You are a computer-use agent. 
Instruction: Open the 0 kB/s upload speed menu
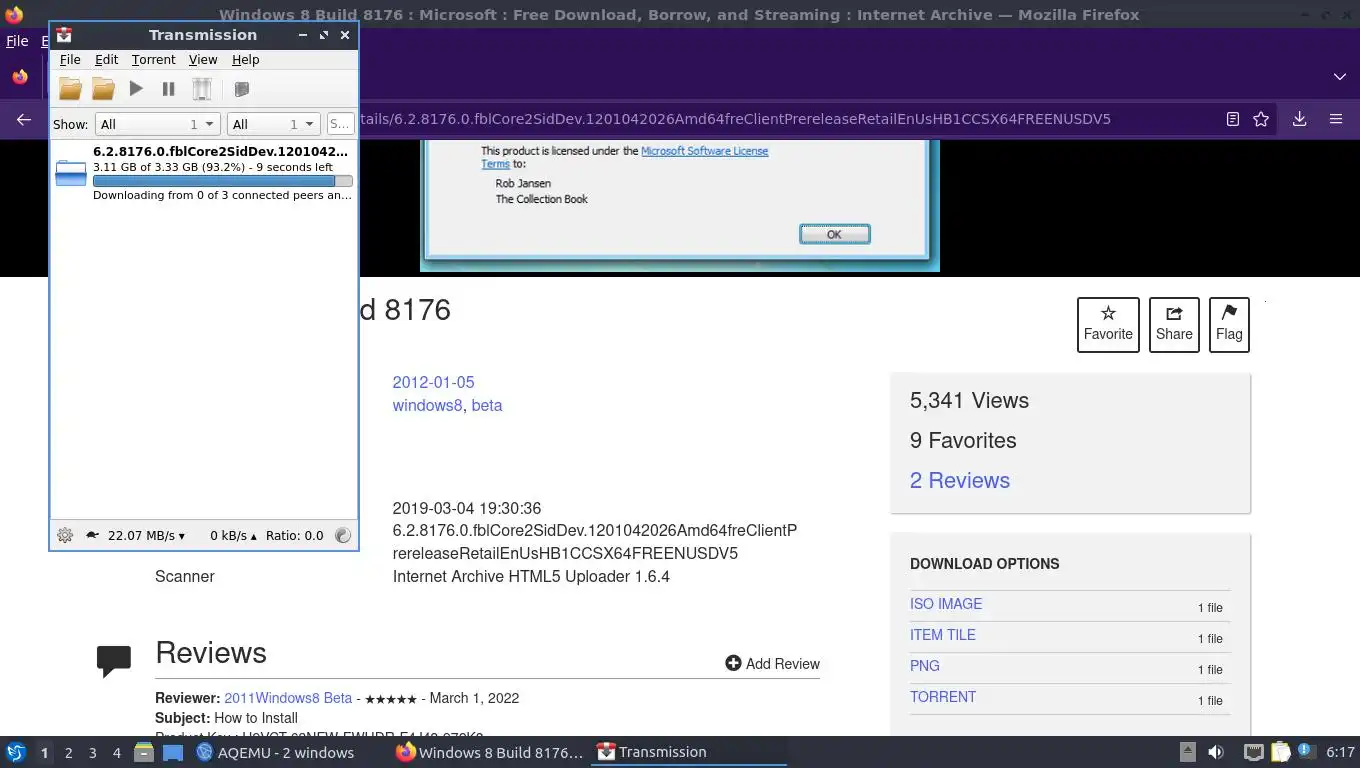click(233, 535)
